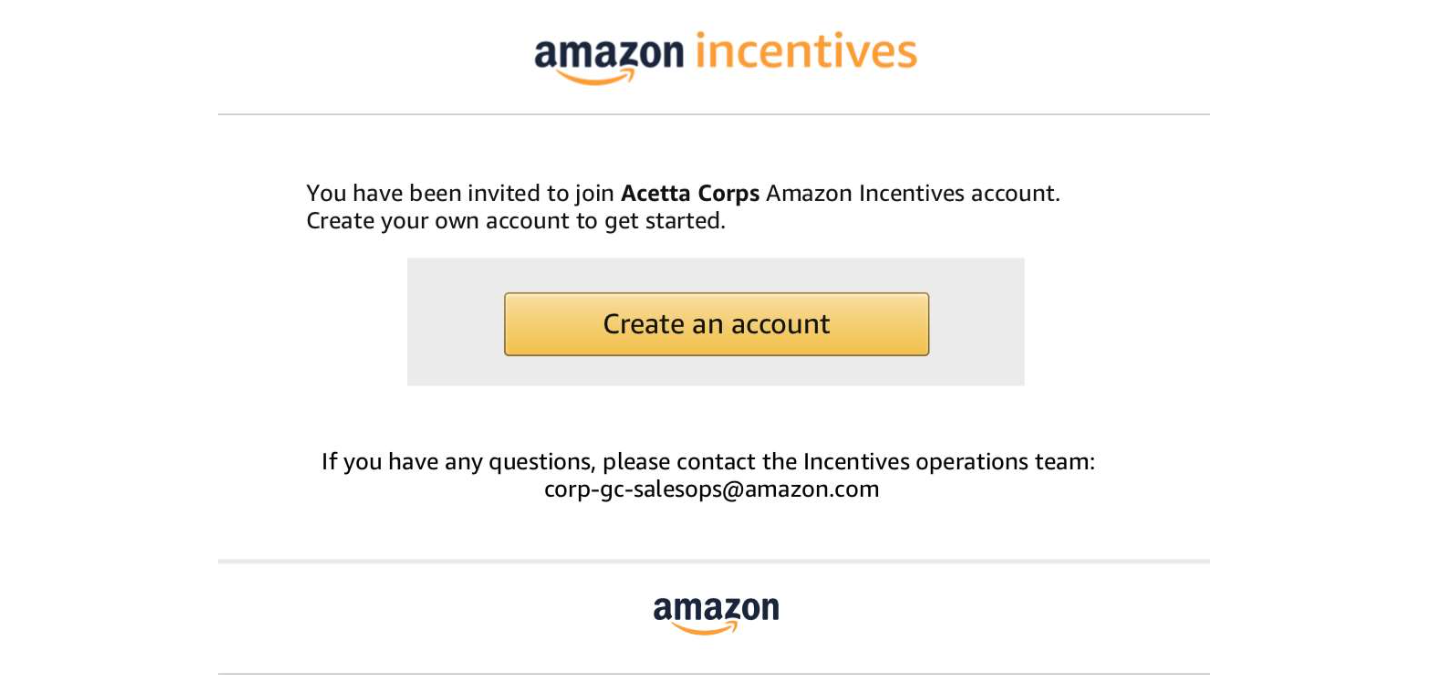
Task: Click the "Incentives operations team:" text
Action: (948, 462)
